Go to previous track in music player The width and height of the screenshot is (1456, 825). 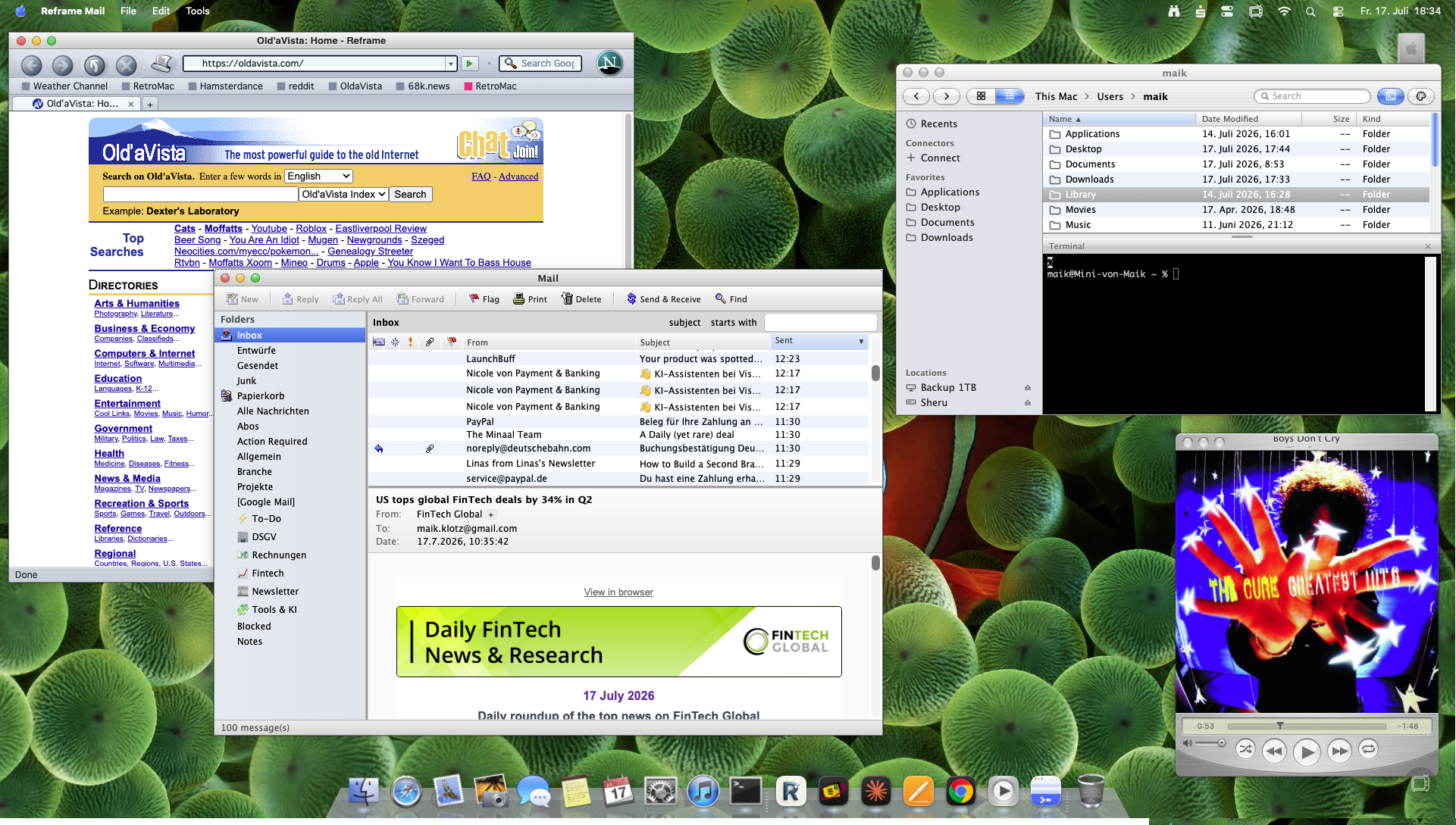(1274, 752)
